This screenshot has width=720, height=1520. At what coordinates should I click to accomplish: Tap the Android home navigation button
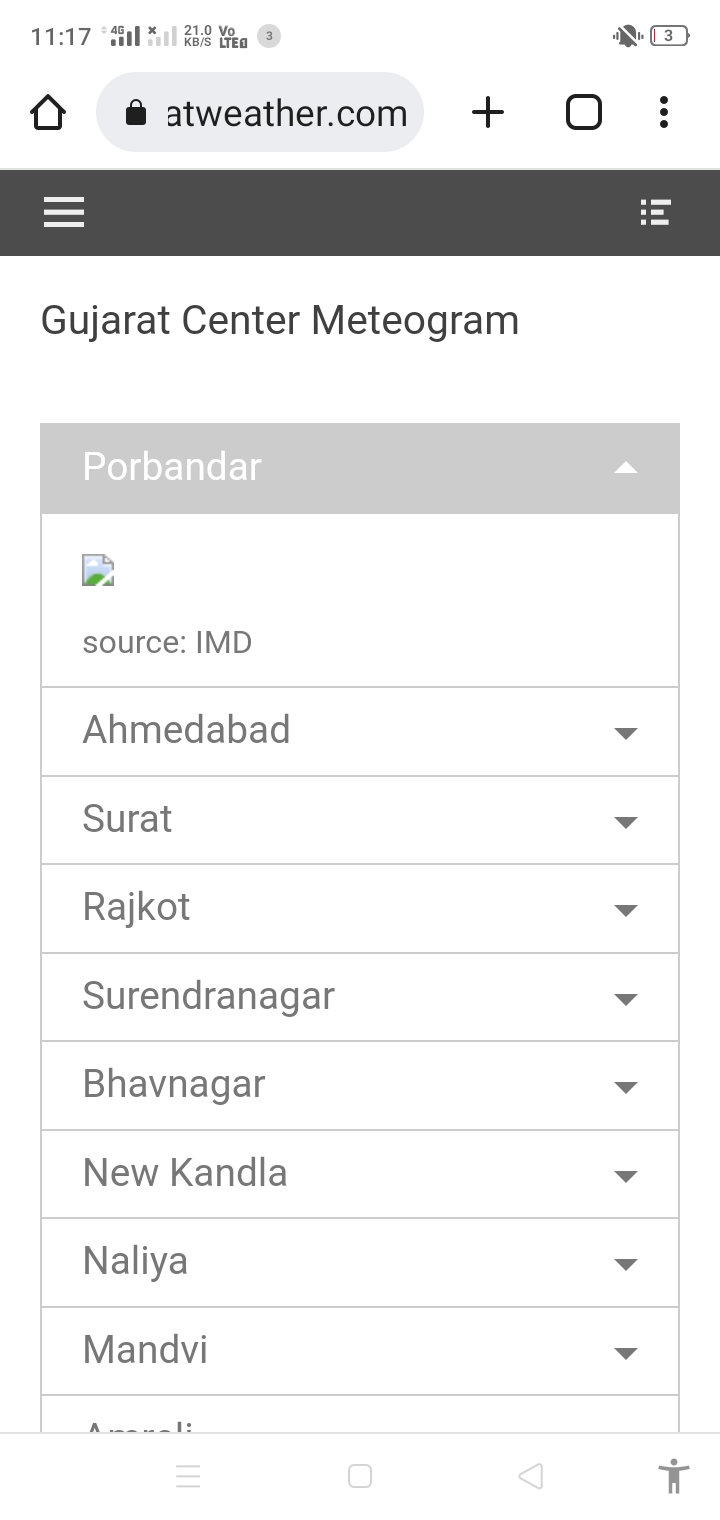pyautogui.click(x=360, y=1476)
